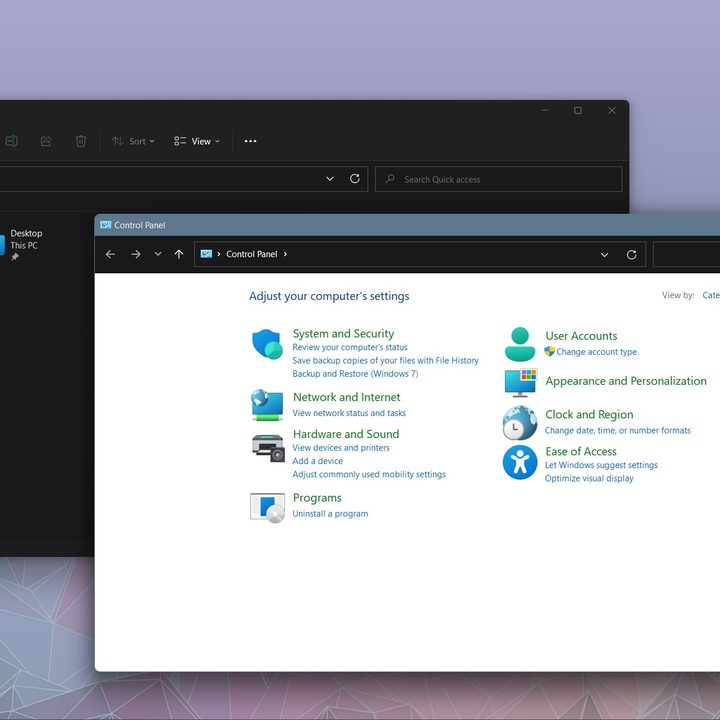Expand File Explorer address bar history dropdown
This screenshot has height=720, width=720.
point(330,179)
